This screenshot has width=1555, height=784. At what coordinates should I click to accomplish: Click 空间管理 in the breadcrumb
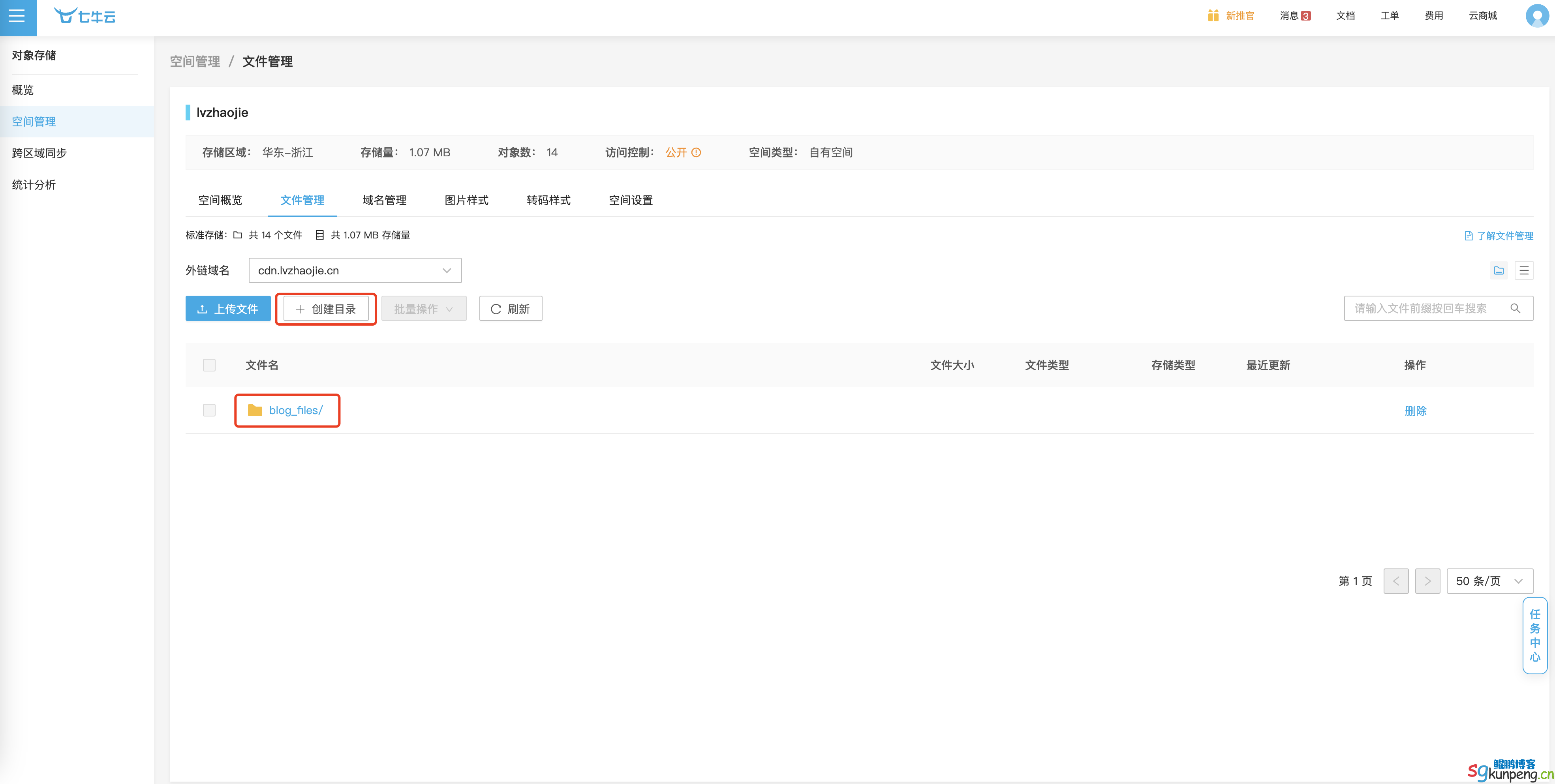tap(195, 62)
